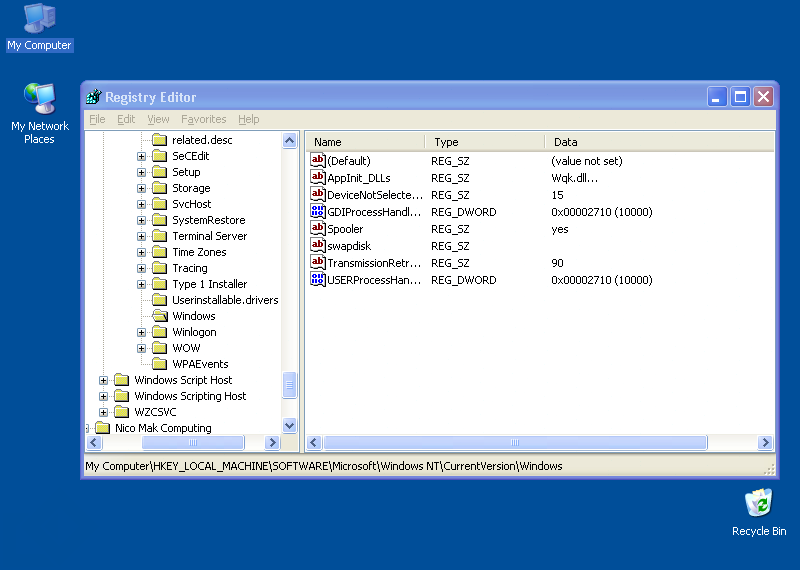Select the USERProcessHandleQuota DWORD icon
Image resolution: width=800 pixels, height=570 pixels.
317,280
